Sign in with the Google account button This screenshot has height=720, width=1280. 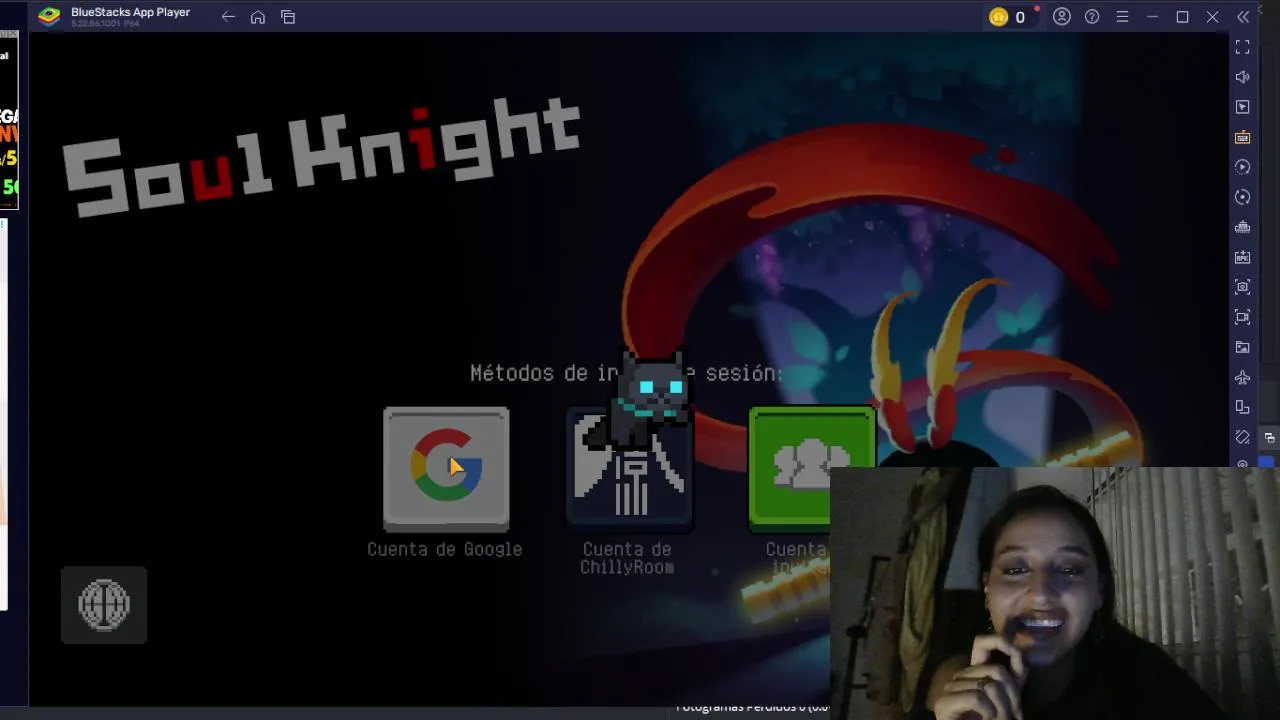point(446,468)
